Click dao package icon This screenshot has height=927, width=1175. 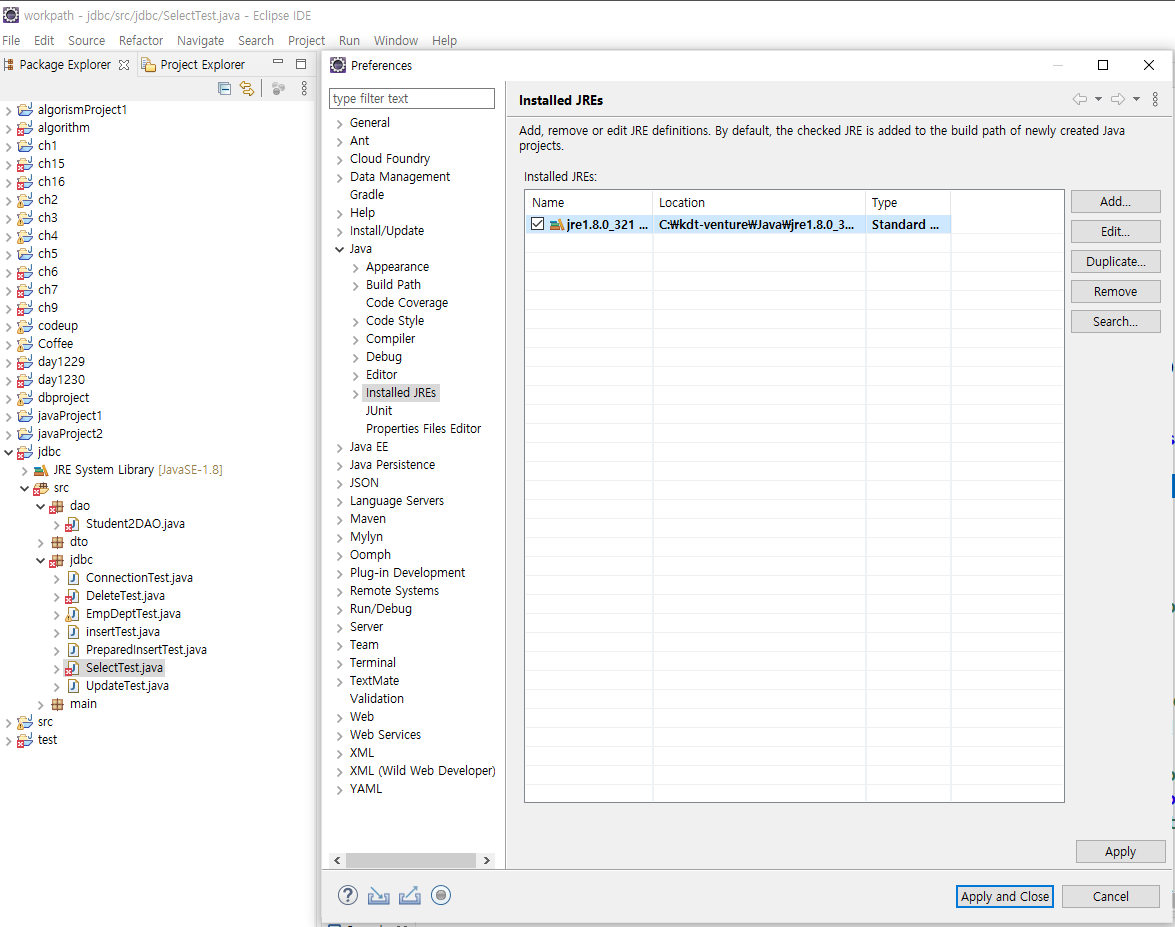click(x=56, y=507)
